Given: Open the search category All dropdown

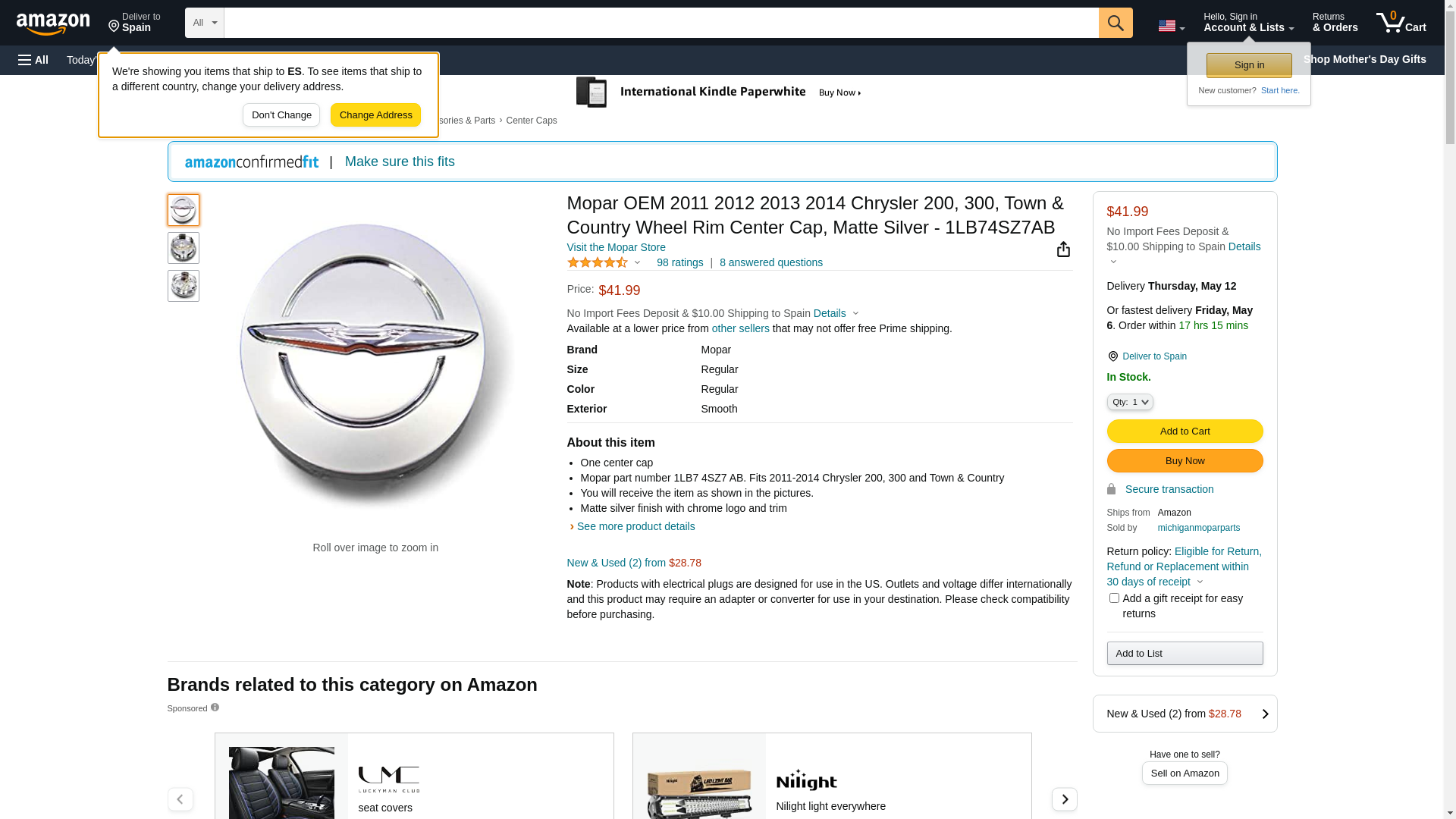Looking at the screenshot, I should [204, 23].
